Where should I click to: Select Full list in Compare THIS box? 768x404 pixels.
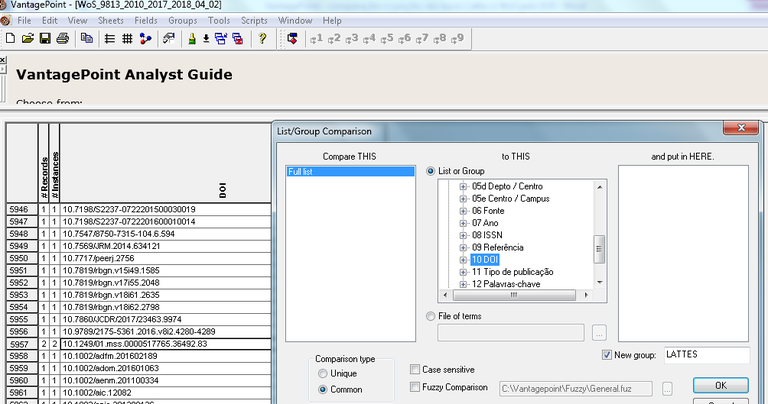350,172
